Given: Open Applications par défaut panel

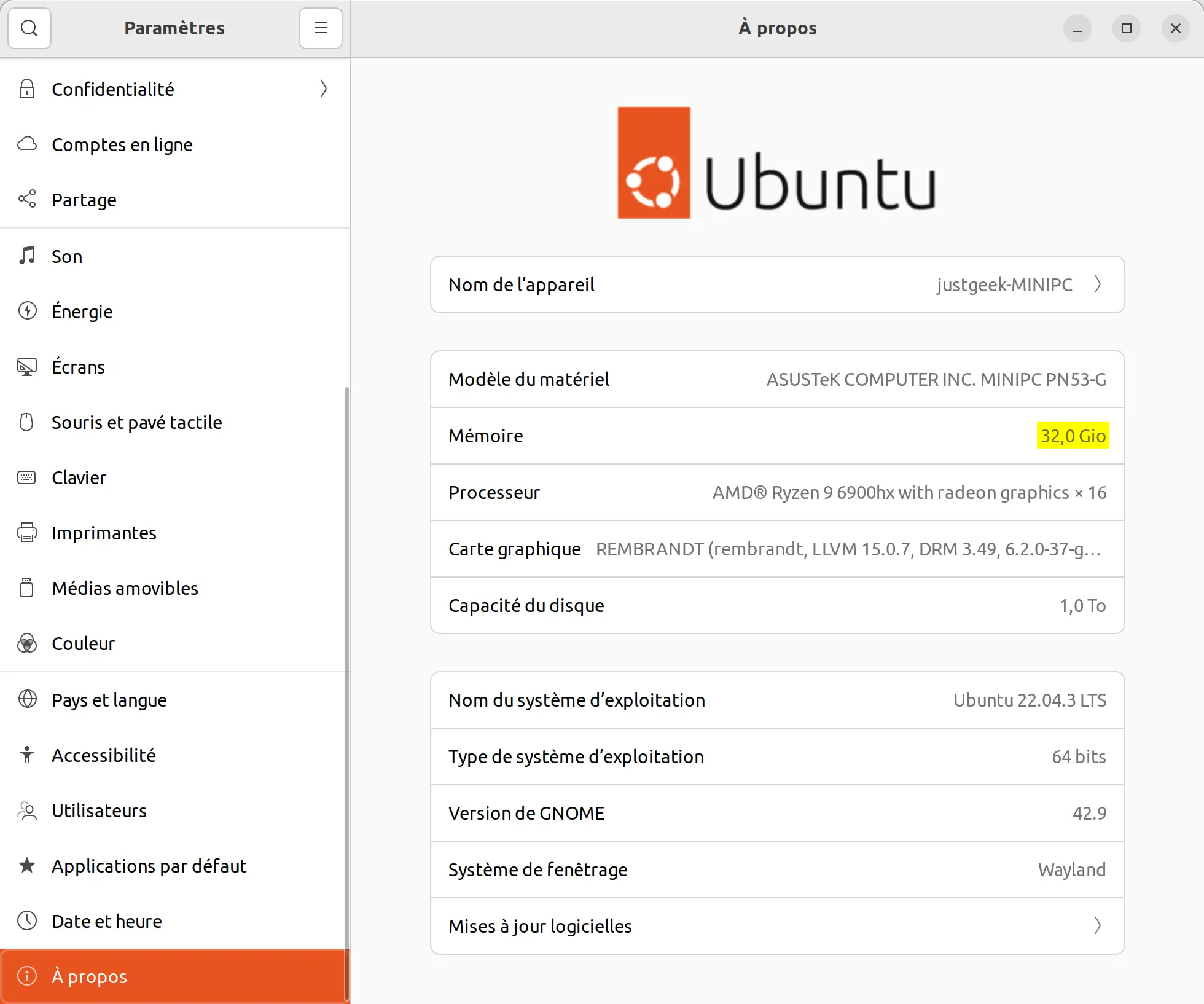Looking at the screenshot, I should 175,866.
